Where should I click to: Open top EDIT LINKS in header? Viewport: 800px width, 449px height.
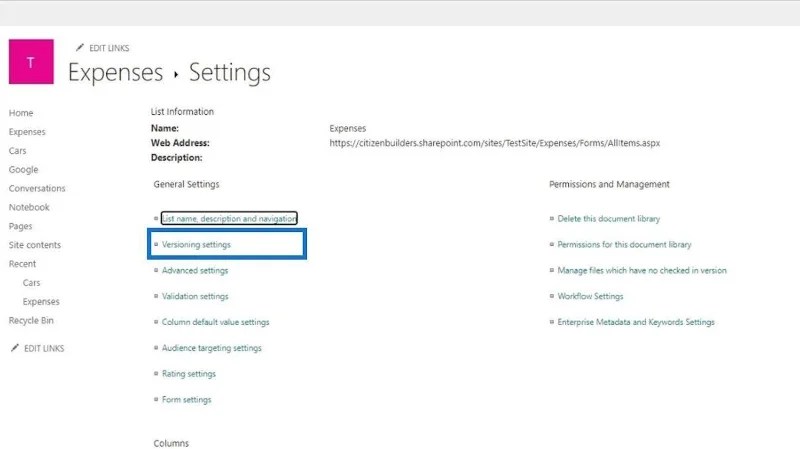[109, 48]
